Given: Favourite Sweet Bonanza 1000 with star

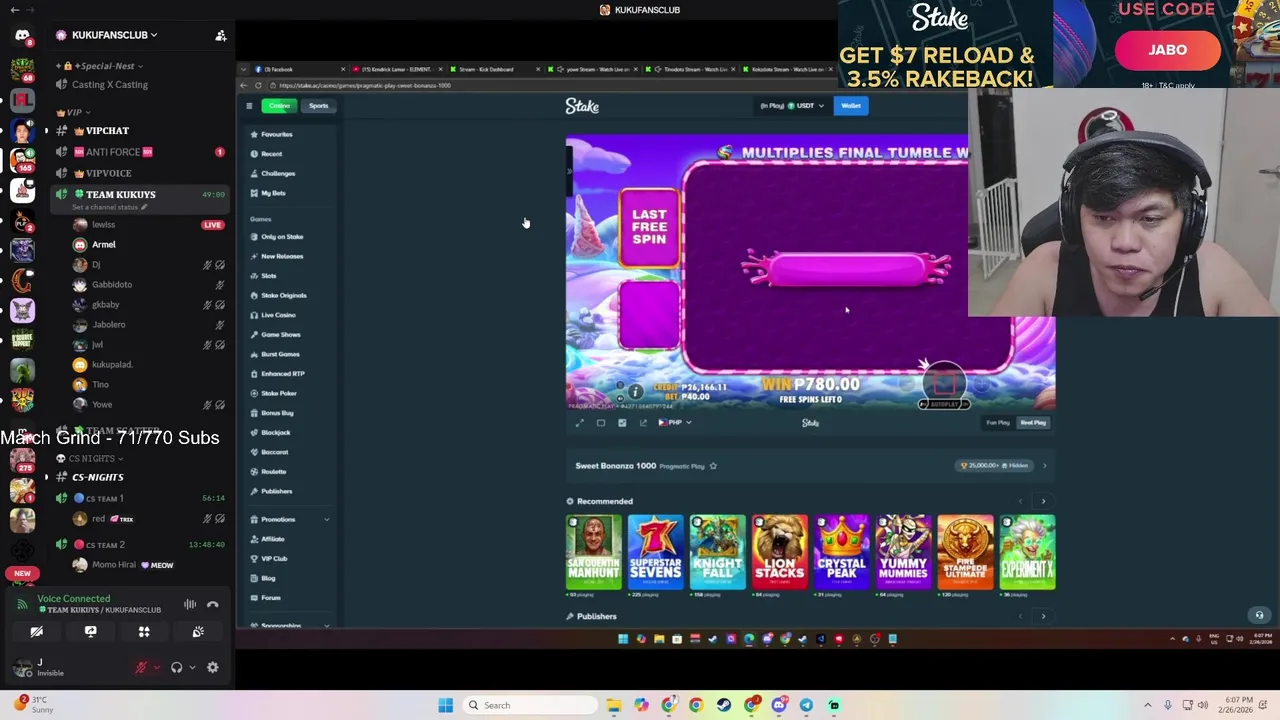Looking at the screenshot, I should [x=713, y=466].
